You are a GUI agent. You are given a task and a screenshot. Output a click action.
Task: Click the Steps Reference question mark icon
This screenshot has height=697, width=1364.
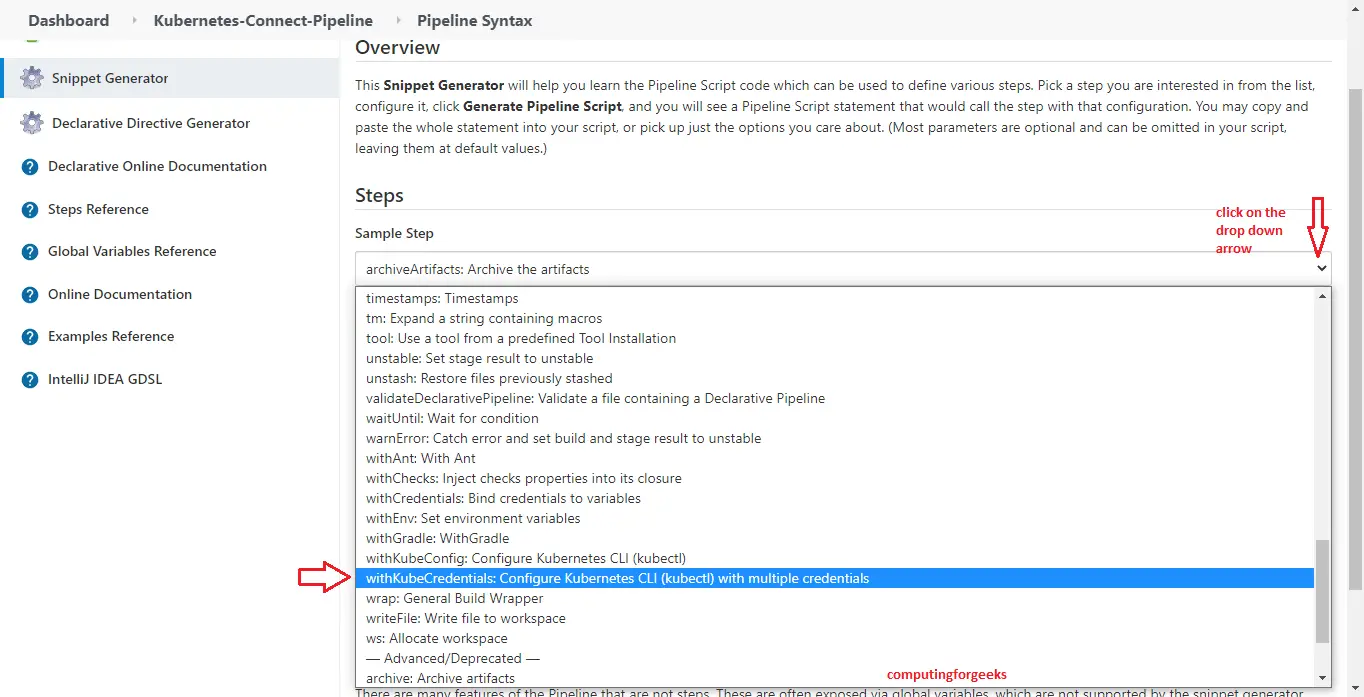tap(30, 210)
